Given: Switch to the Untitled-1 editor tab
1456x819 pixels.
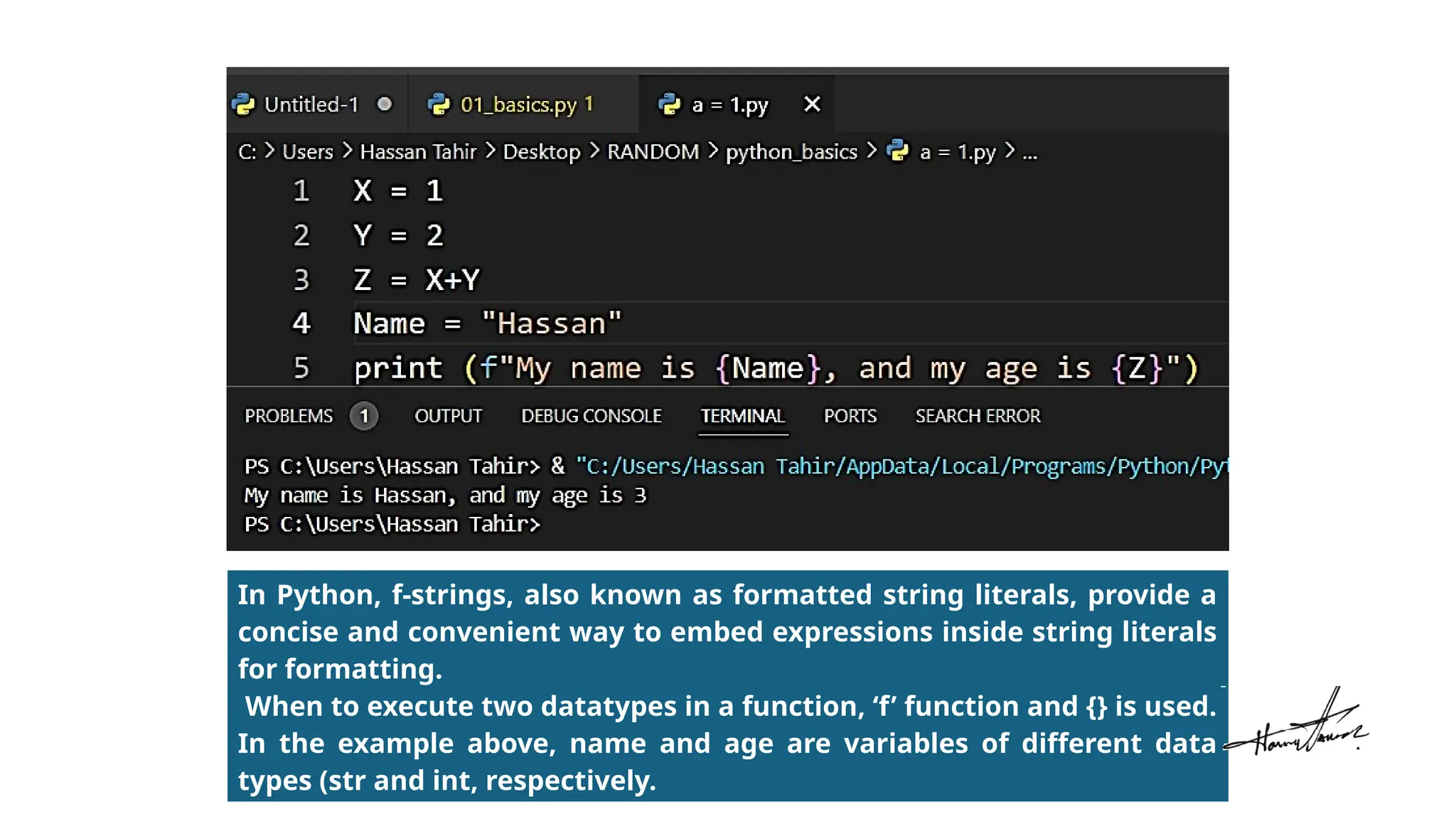Looking at the screenshot, I should (311, 105).
